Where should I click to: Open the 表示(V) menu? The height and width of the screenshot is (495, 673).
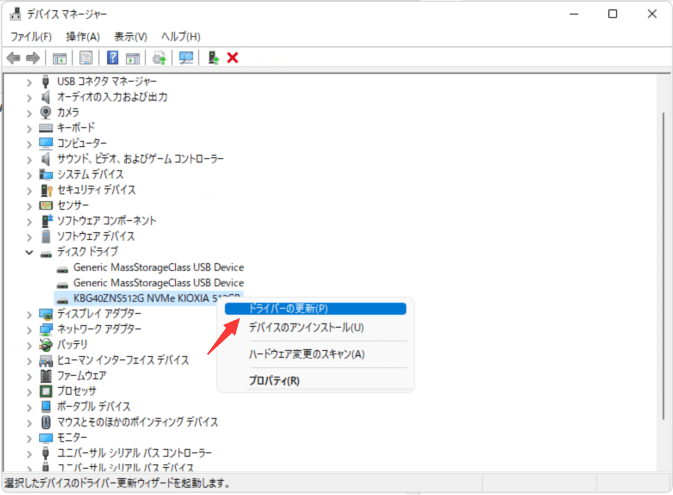[130, 36]
